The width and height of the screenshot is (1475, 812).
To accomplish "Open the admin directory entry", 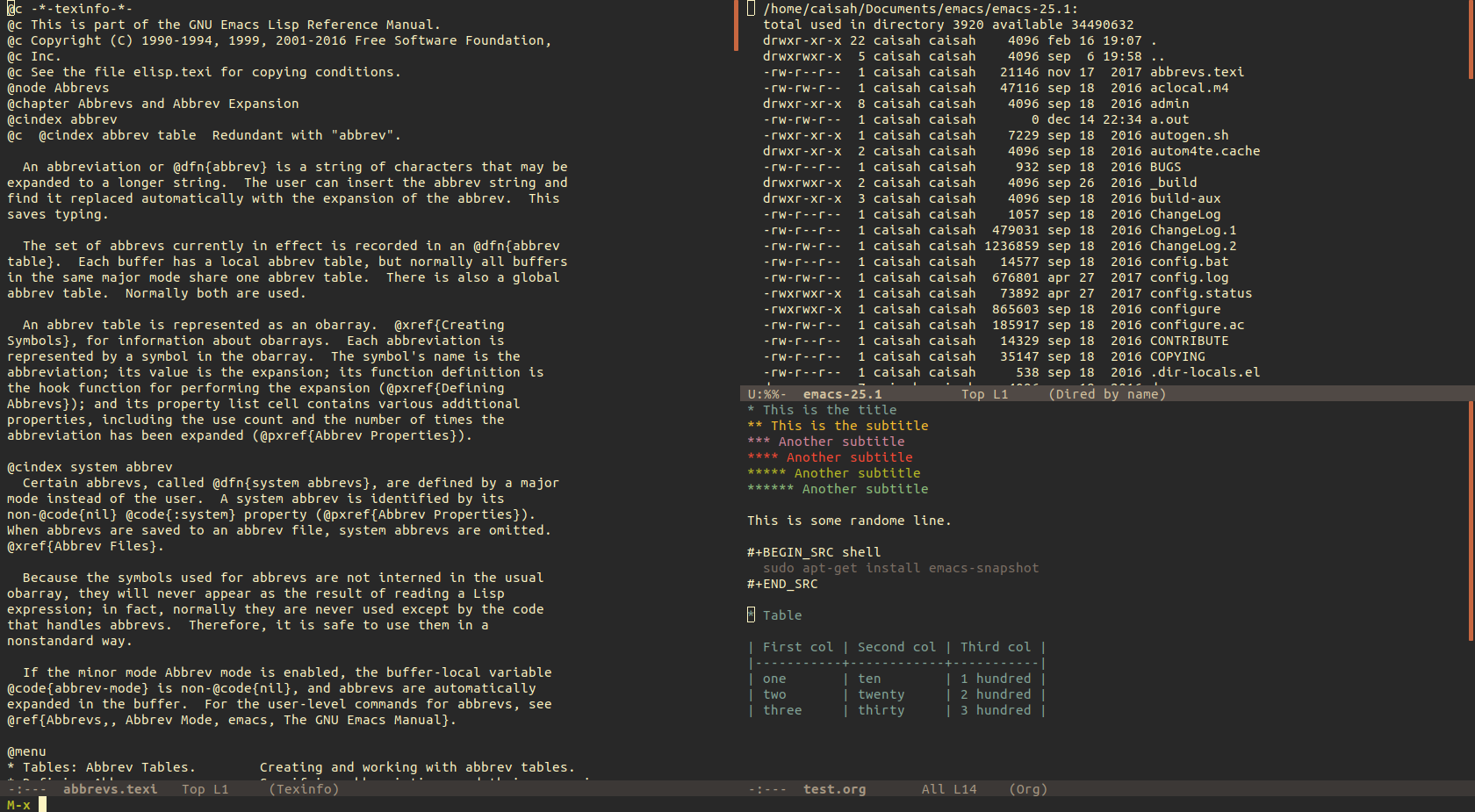I will (x=1169, y=104).
